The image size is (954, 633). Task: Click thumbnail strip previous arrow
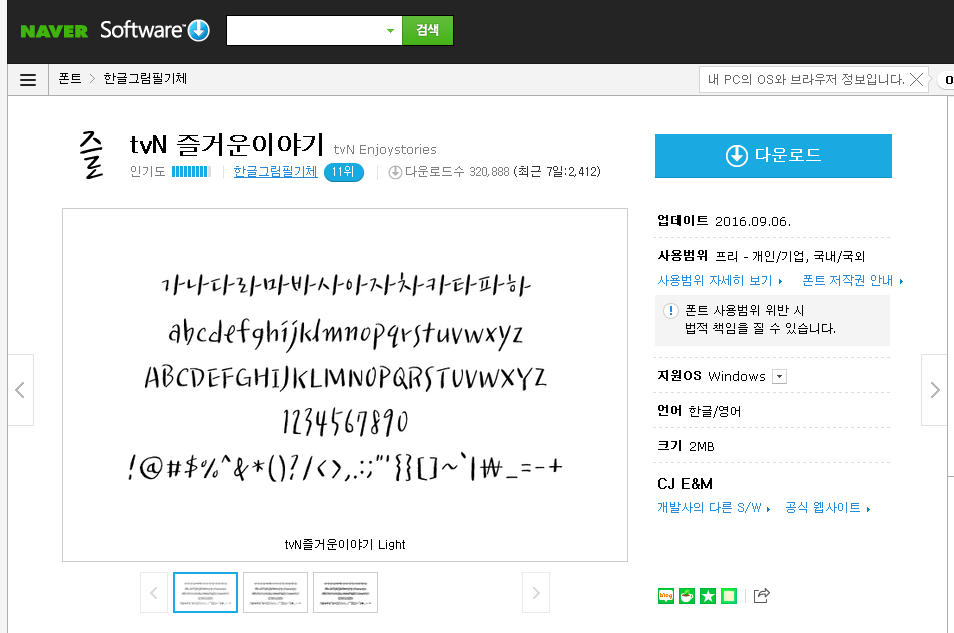coord(154,592)
